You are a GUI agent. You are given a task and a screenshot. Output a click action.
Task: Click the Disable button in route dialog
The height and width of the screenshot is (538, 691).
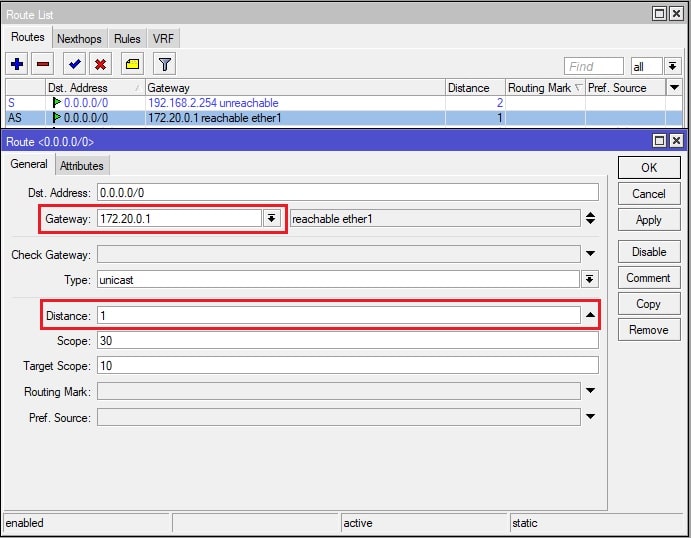(648, 252)
